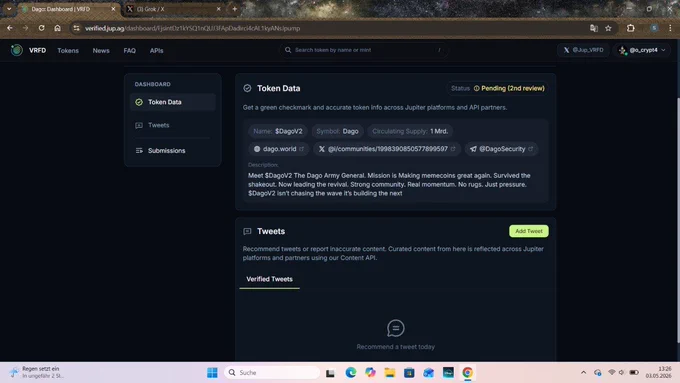Open the dago.world website link
The height and width of the screenshot is (383, 680).
pyautogui.click(x=278, y=149)
